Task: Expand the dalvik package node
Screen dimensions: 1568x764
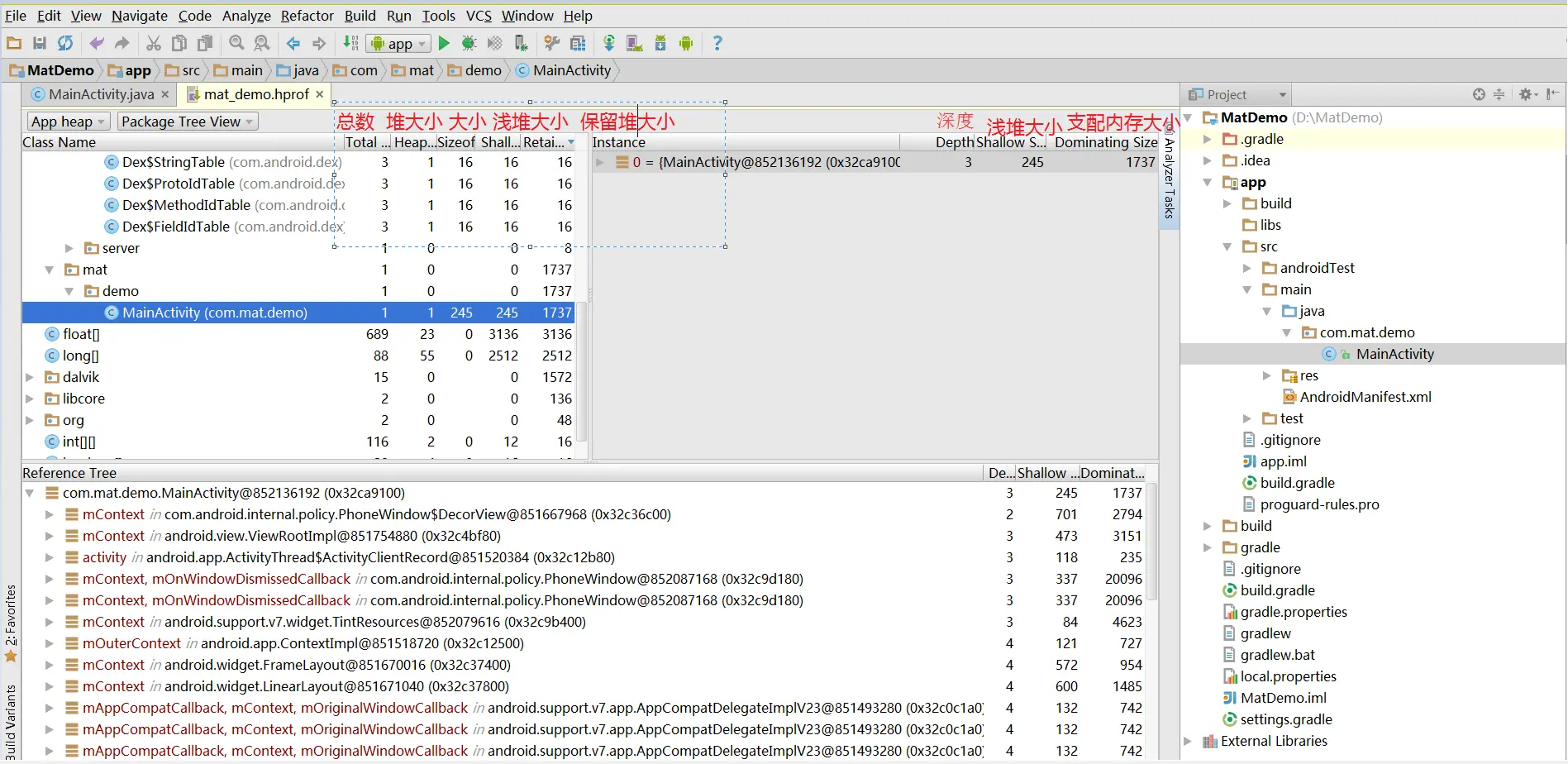Action: (x=30, y=377)
